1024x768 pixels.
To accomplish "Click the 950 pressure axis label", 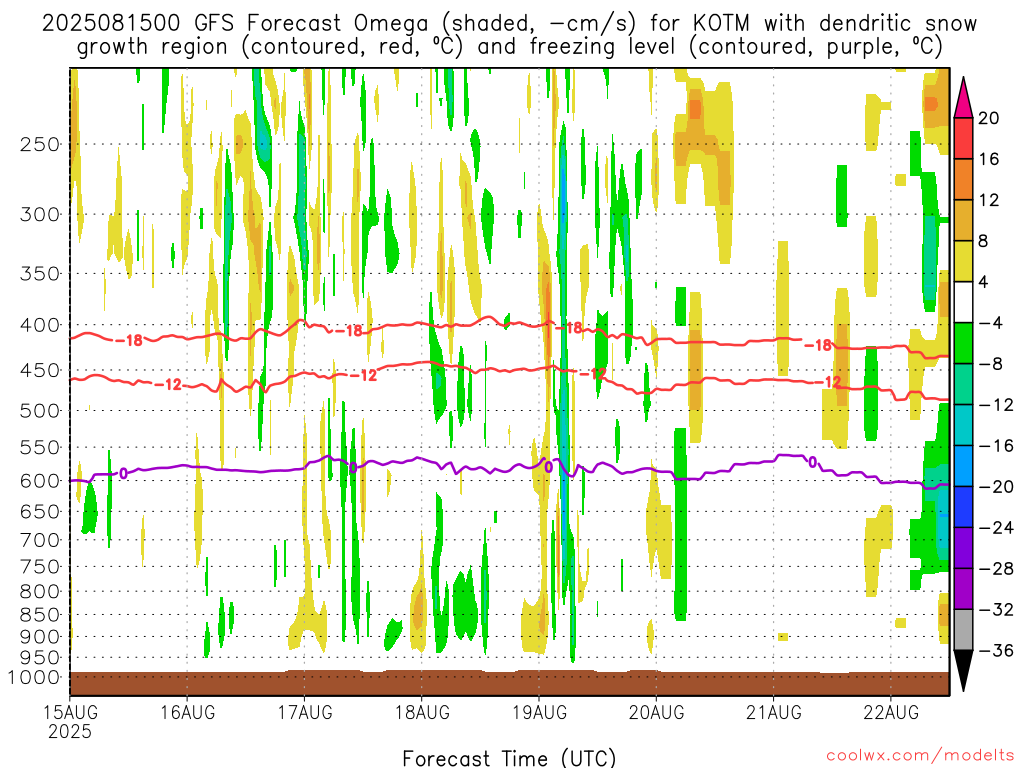I will 40,658.
